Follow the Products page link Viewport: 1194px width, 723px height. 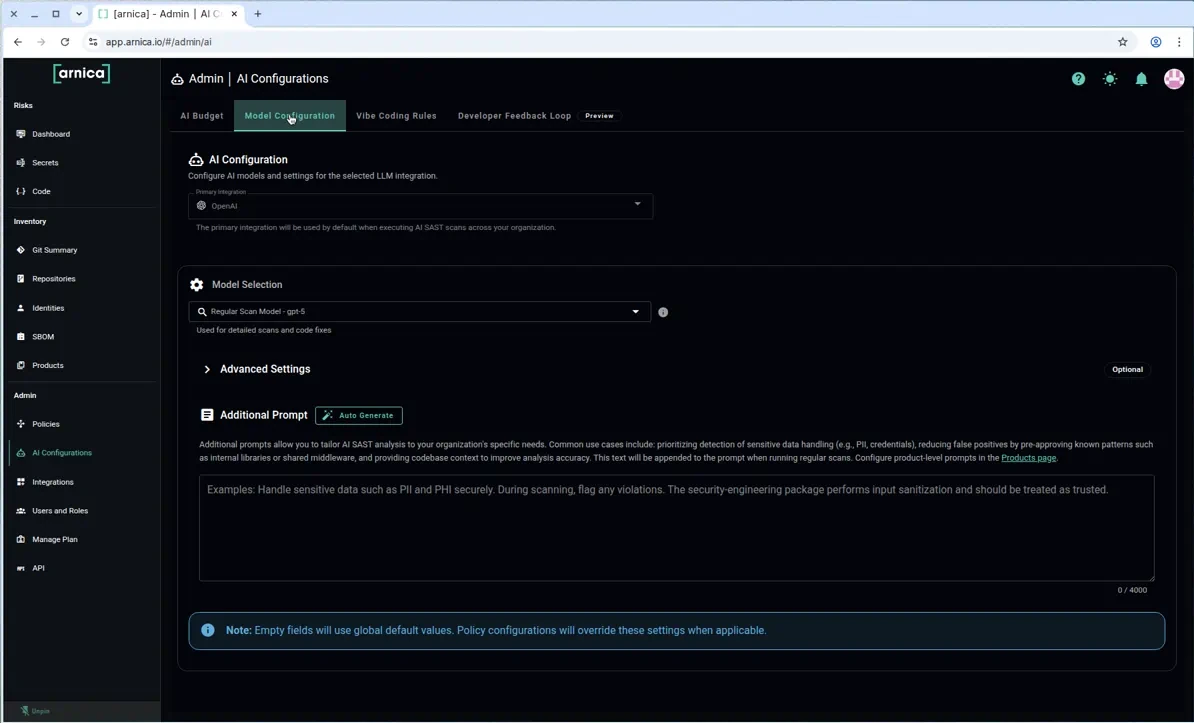[x=1028, y=458]
